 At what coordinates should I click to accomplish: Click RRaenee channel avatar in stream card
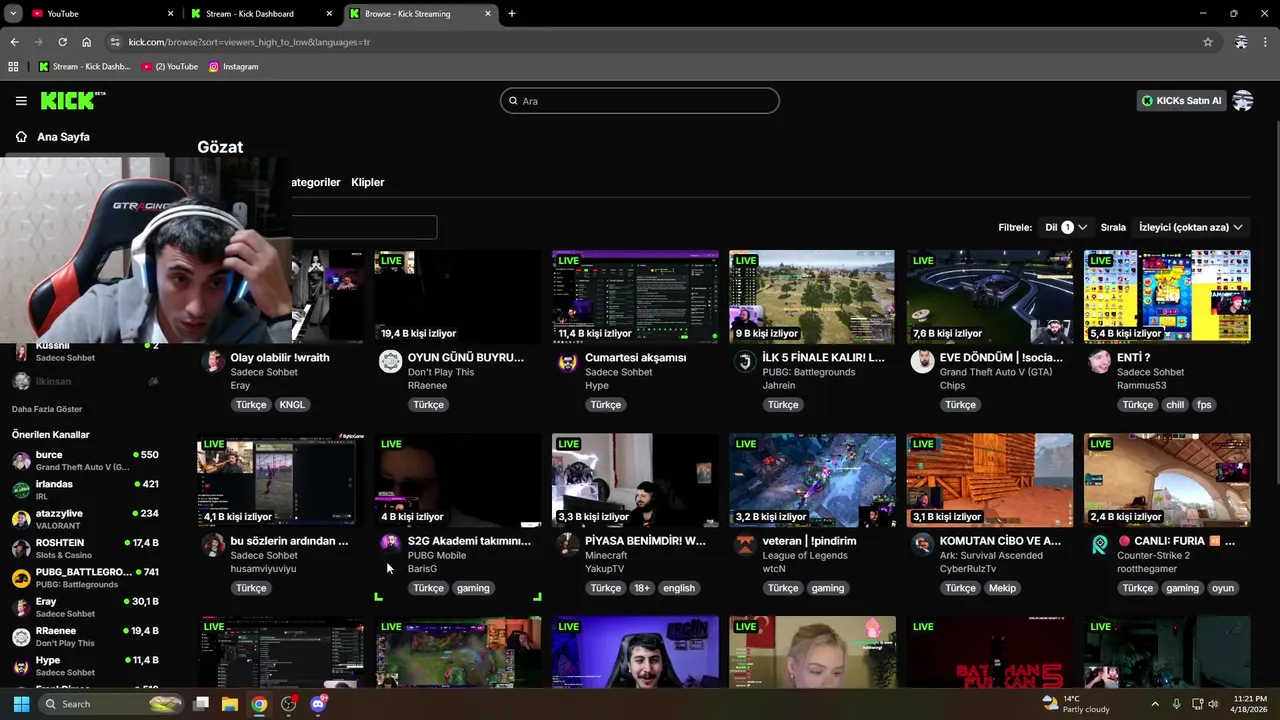[390, 362]
